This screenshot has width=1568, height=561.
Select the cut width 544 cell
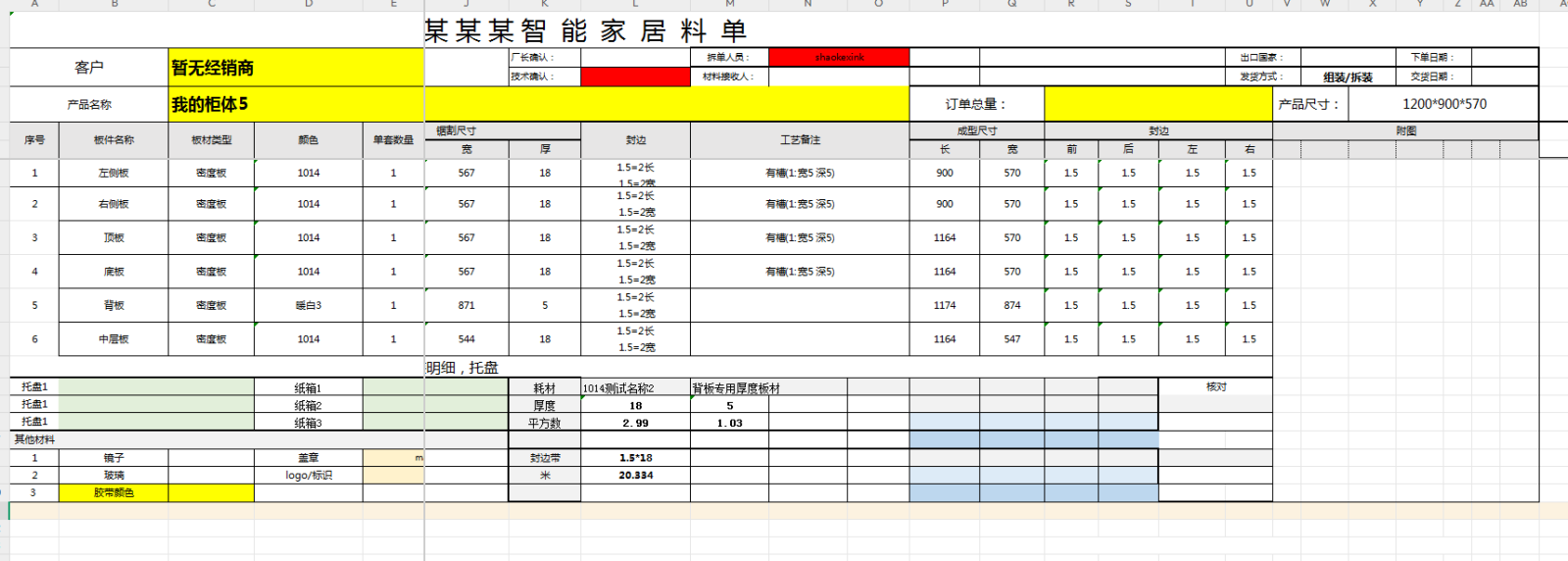[x=466, y=339]
